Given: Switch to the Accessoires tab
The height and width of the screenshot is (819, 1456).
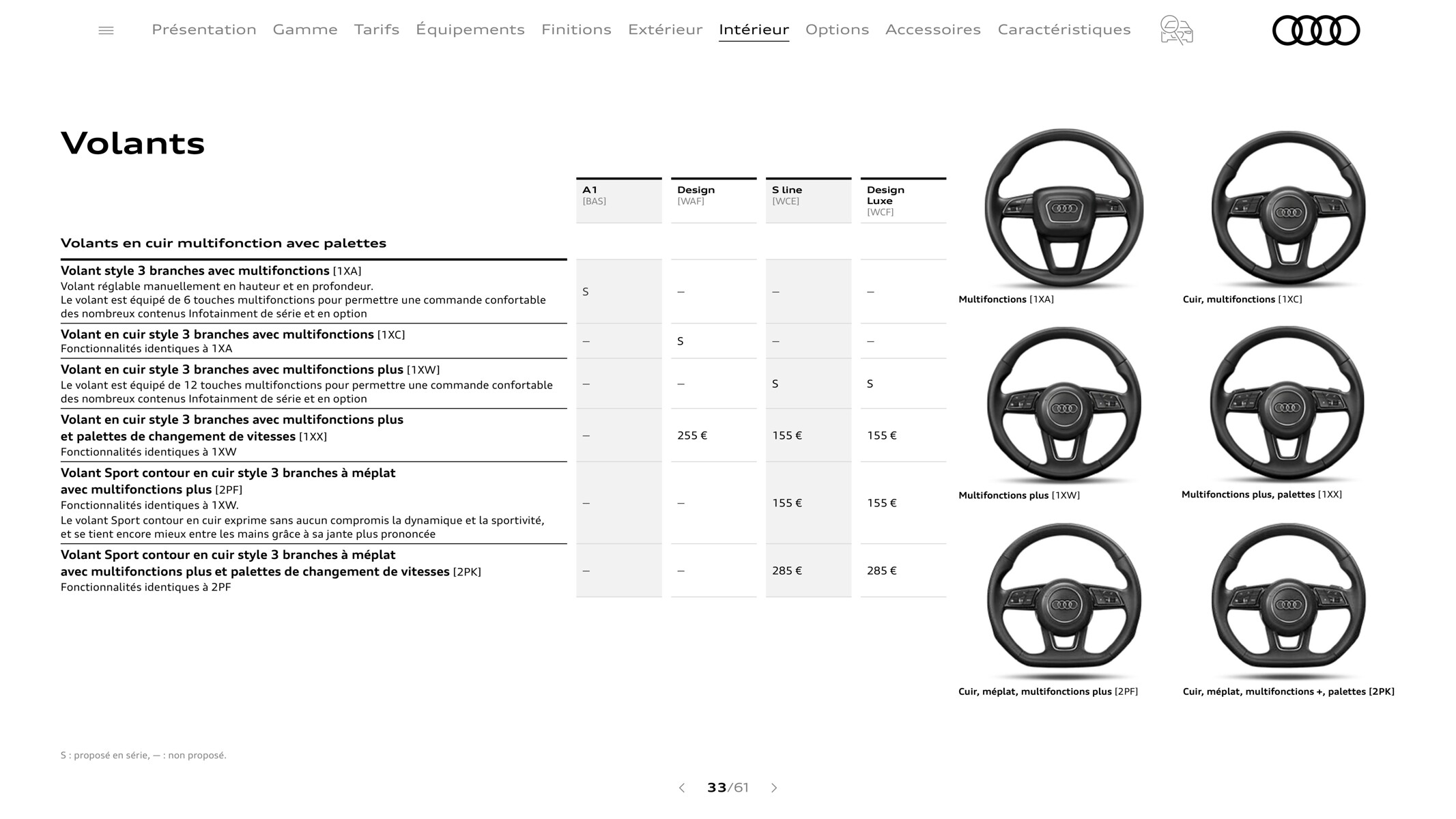Looking at the screenshot, I should tap(933, 29).
